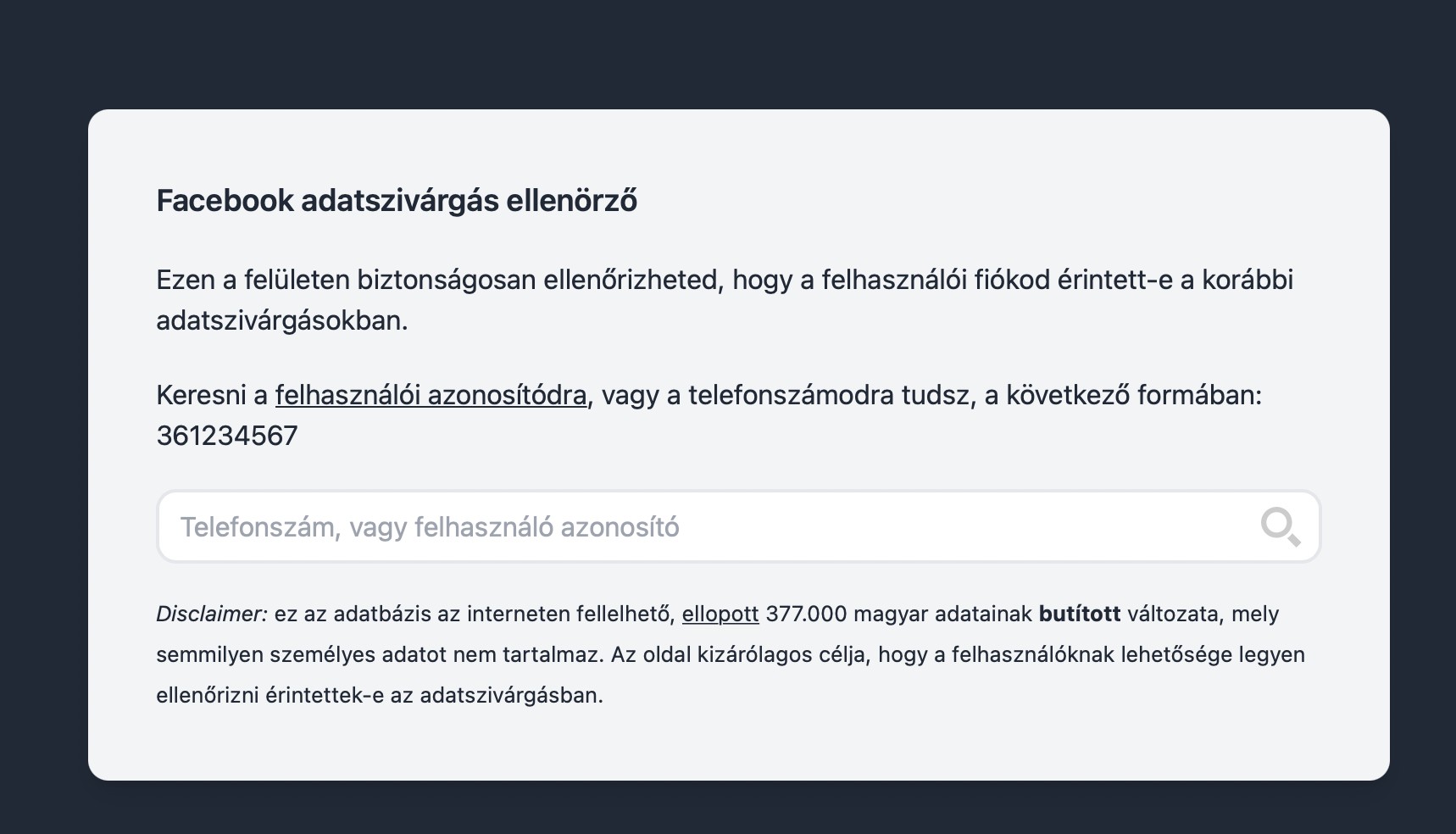Image resolution: width=1456 pixels, height=834 pixels.
Task: Open the felhasználói azonosítódra link
Action: click(431, 395)
